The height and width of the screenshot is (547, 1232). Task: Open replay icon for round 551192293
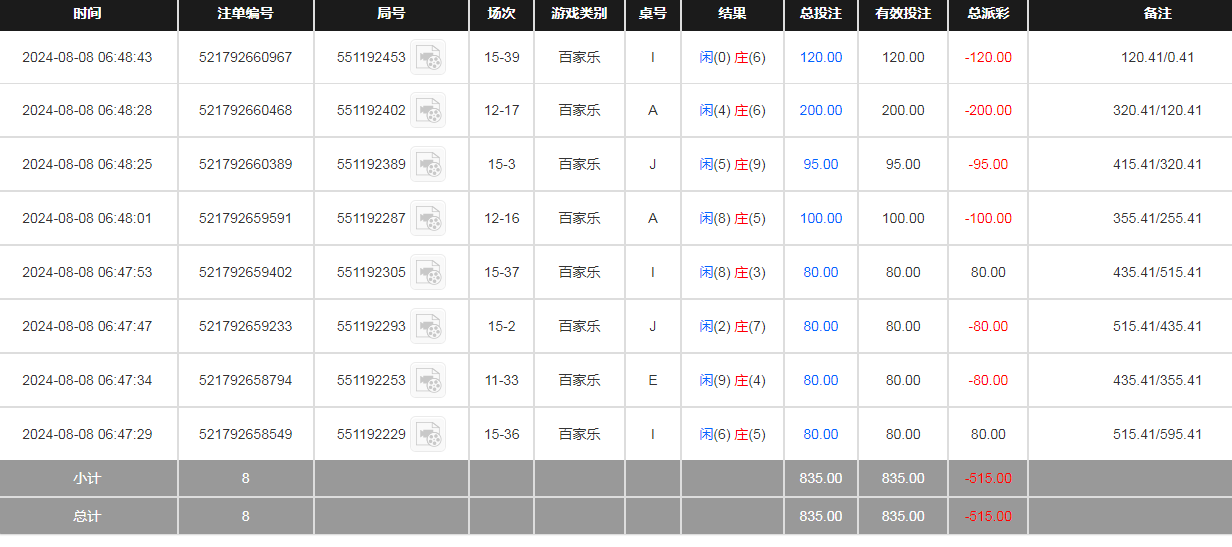pyautogui.click(x=428, y=326)
